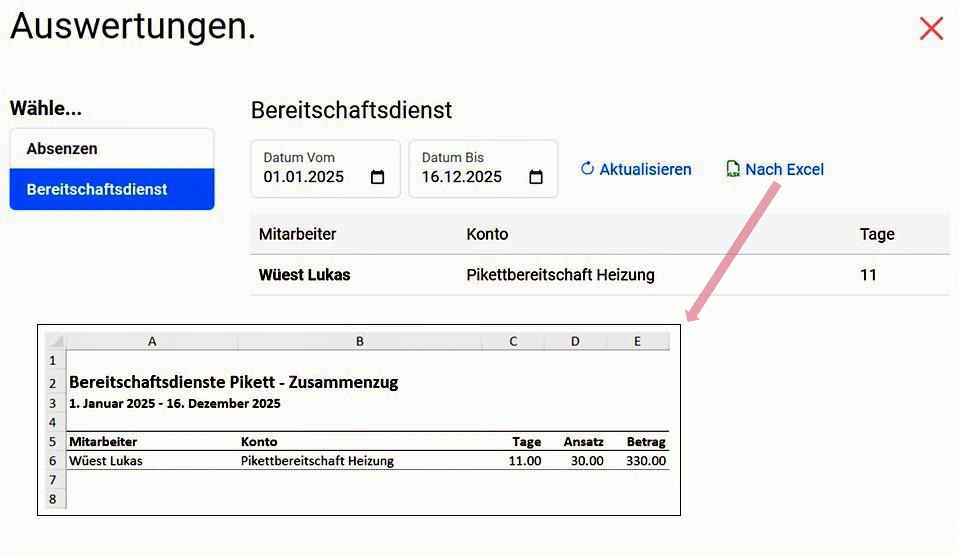Click the Excel file icon
The height and width of the screenshot is (556, 959).
click(x=733, y=170)
